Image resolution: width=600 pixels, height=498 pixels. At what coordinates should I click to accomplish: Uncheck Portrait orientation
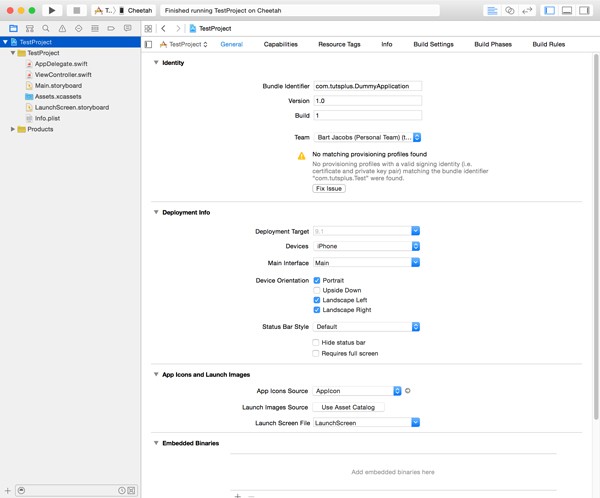coord(317,281)
